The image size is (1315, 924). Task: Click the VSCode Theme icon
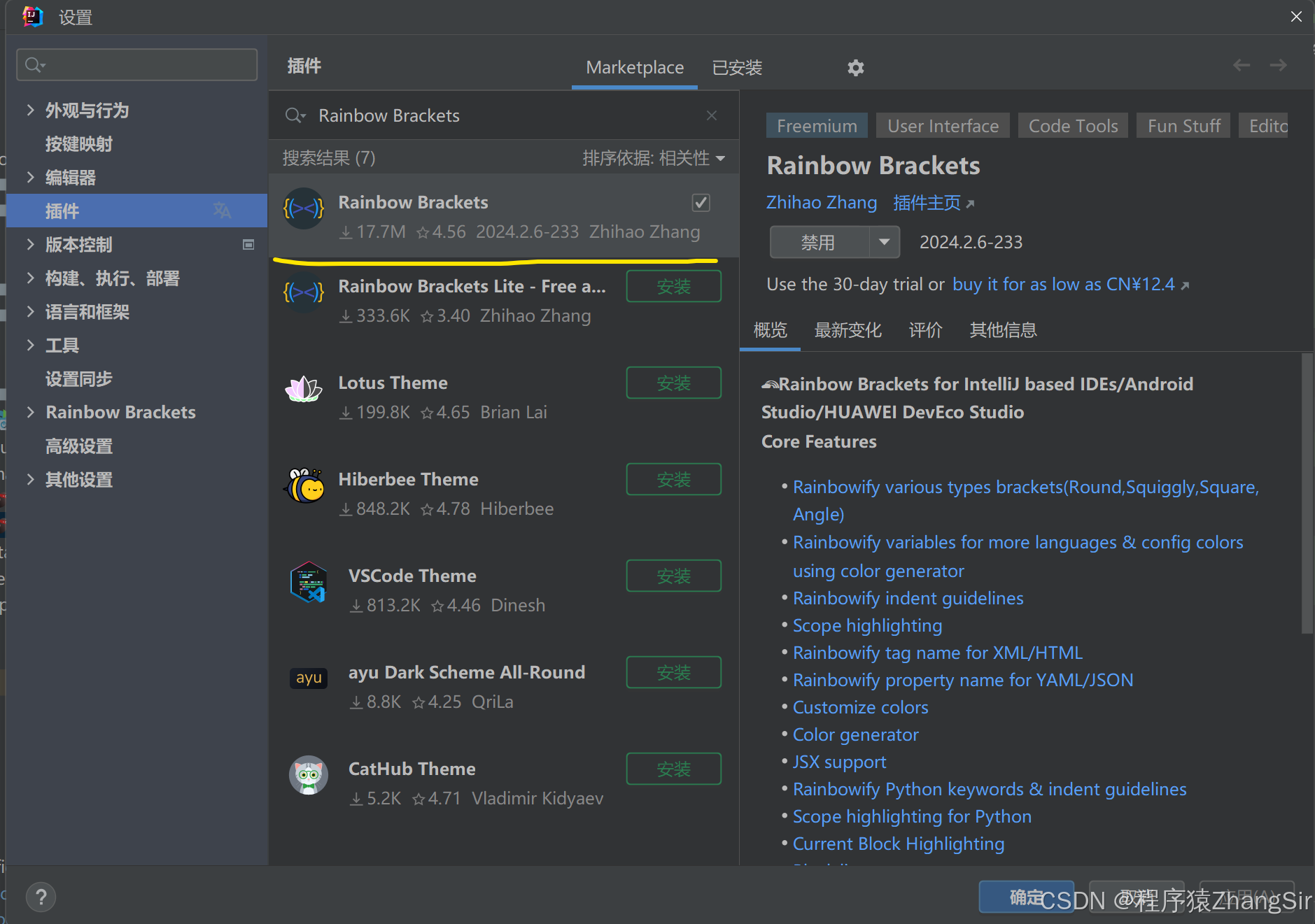[x=309, y=582]
